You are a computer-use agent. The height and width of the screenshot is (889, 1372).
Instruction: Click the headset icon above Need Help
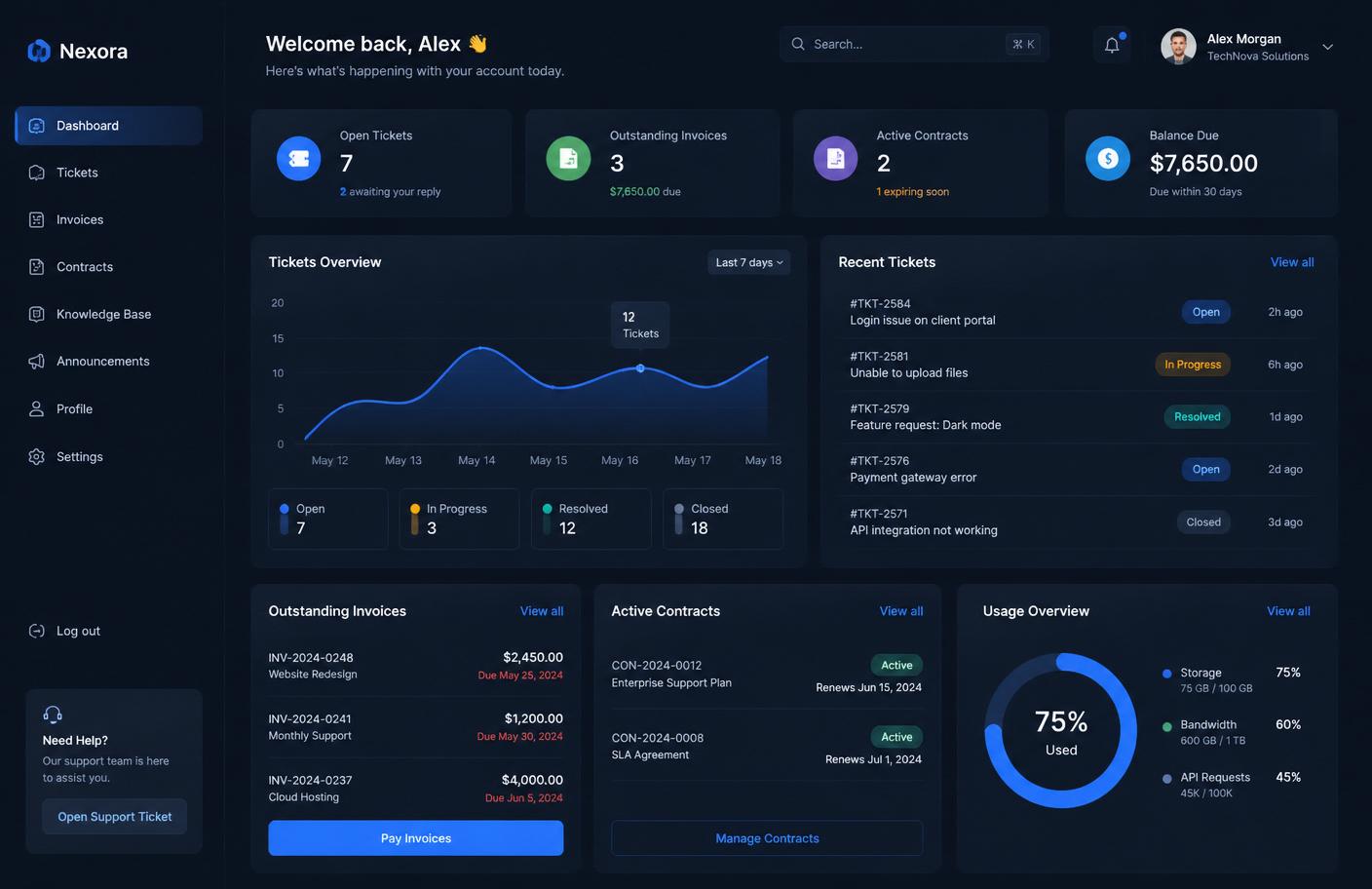(x=53, y=715)
